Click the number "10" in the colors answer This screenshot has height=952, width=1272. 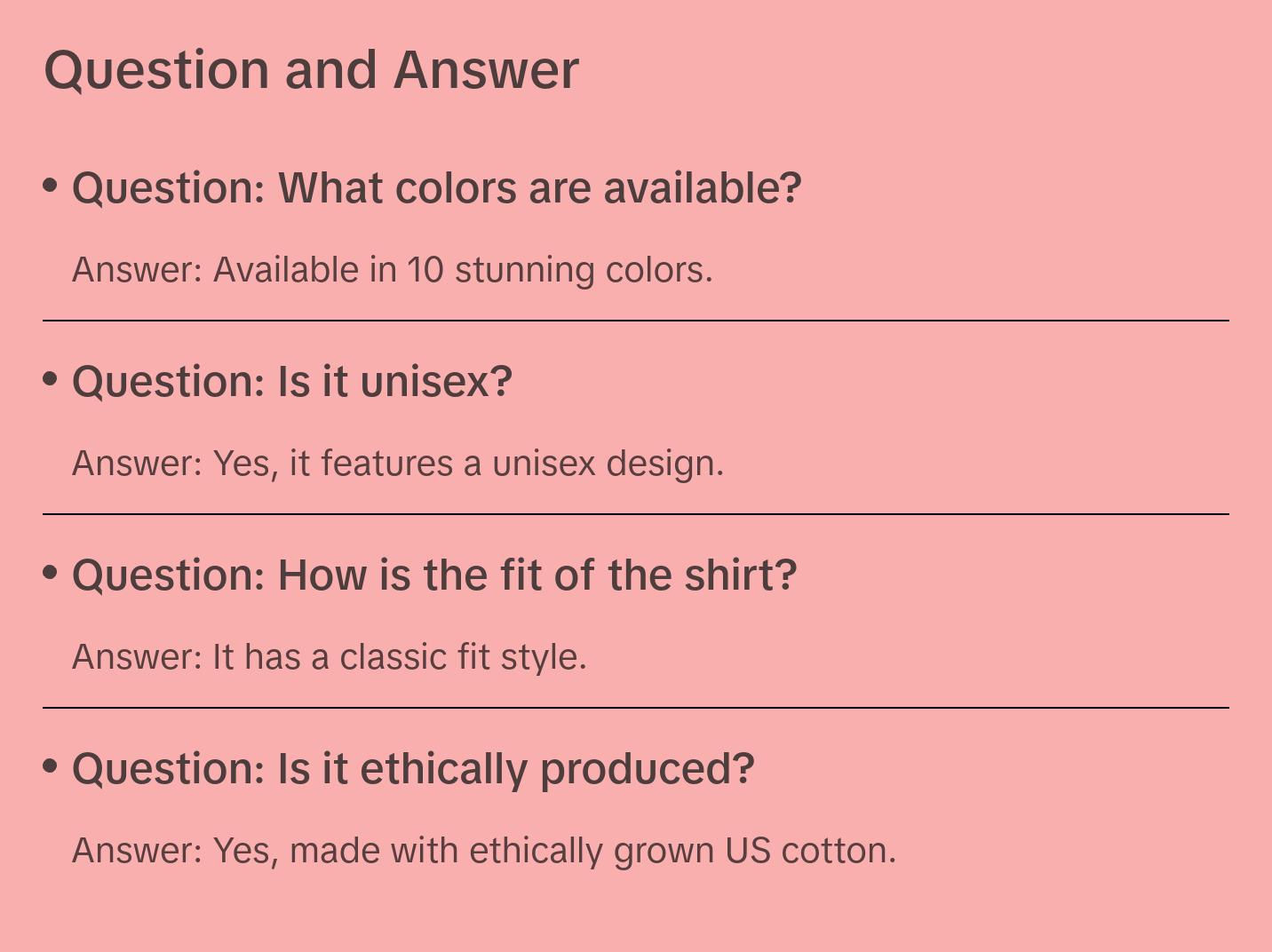(425, 270)
